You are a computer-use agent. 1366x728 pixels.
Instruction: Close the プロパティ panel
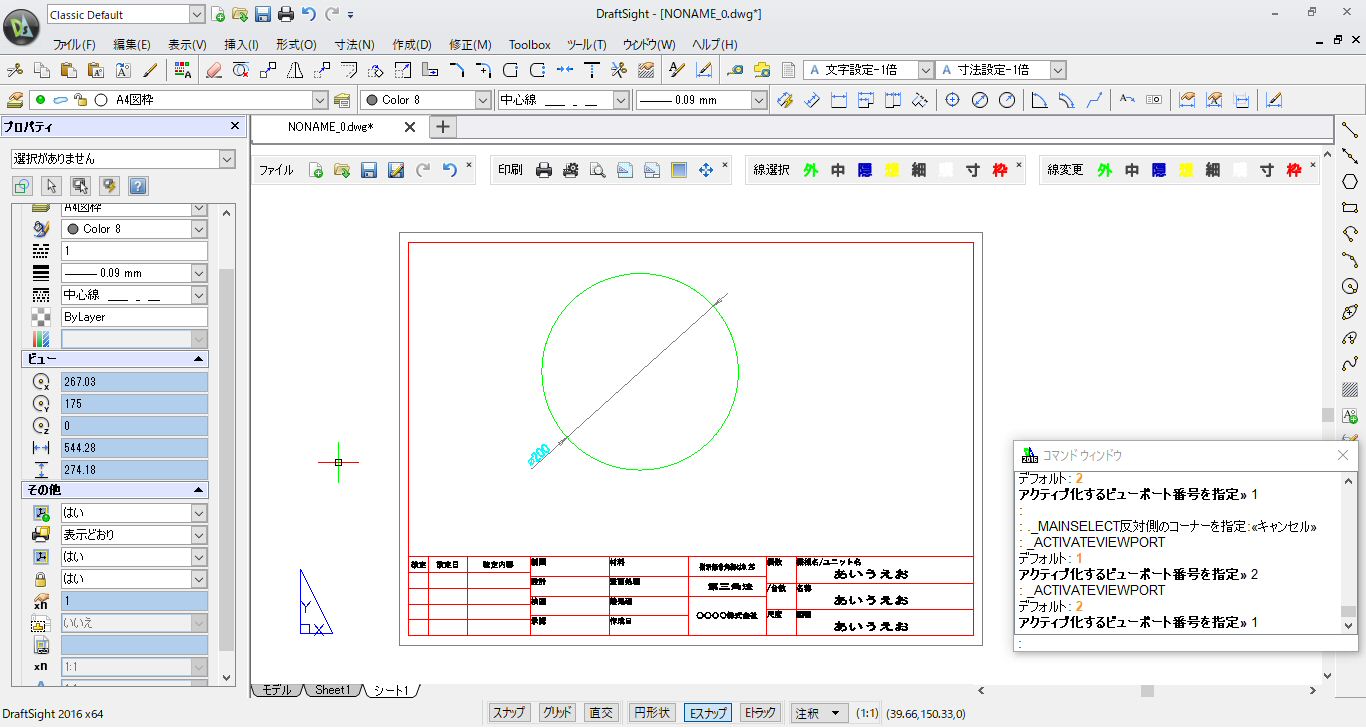pyautogui.click(x=235, y=126)
